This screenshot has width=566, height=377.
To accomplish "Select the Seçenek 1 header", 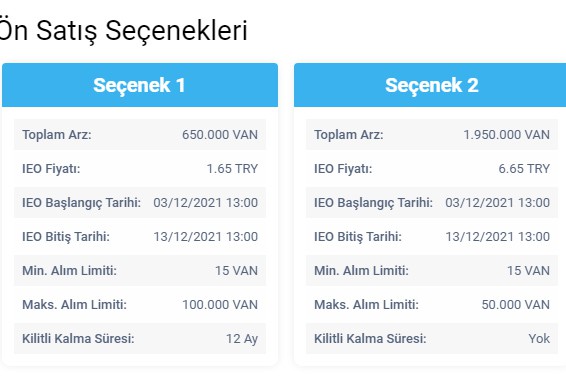I will click(140, 85).
